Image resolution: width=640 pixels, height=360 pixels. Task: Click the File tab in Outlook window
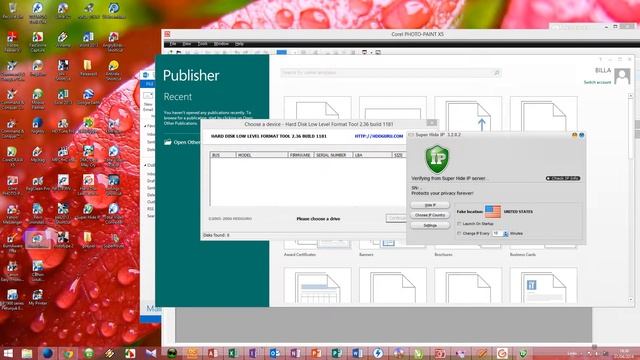(149, 84)
